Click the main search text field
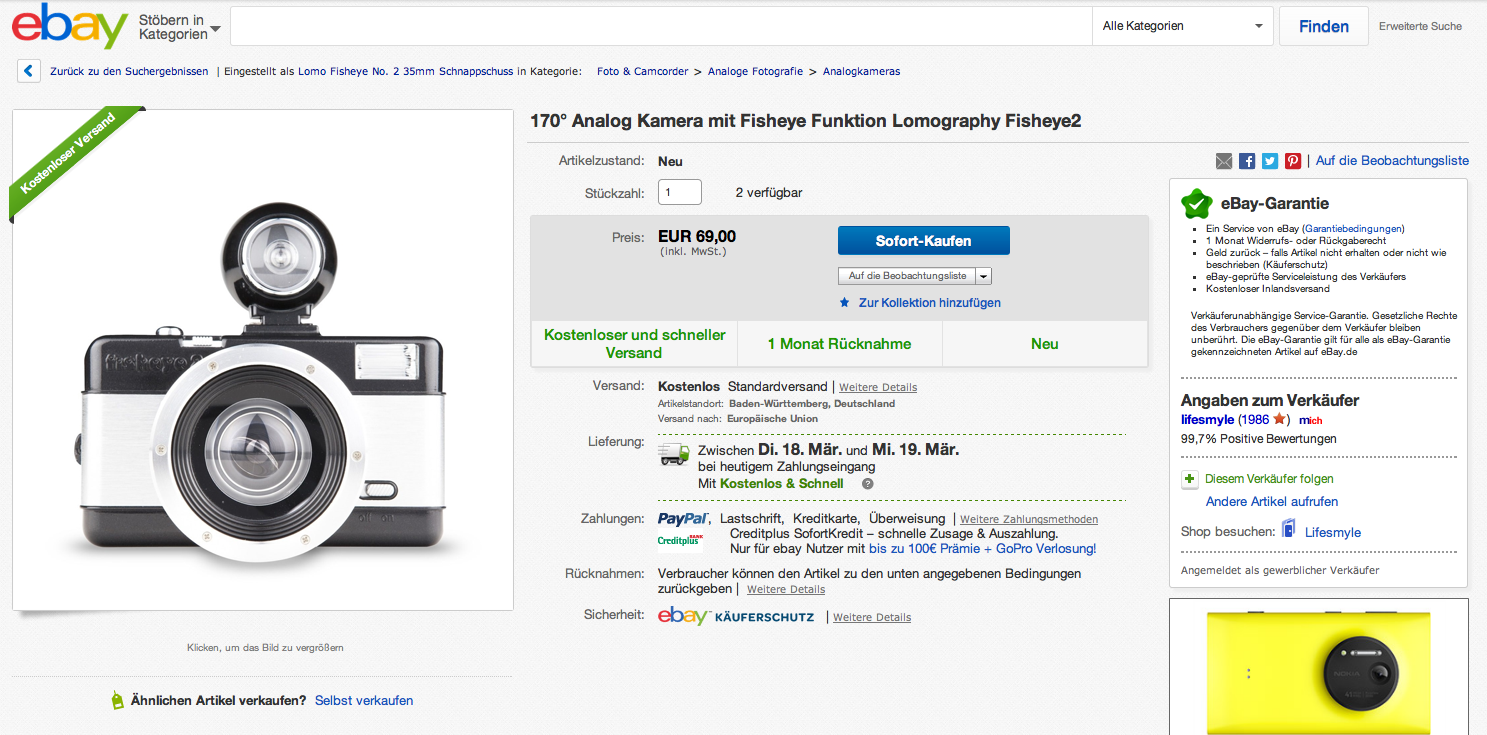Screen dimensions: 1487x735 tap(661, 26)
